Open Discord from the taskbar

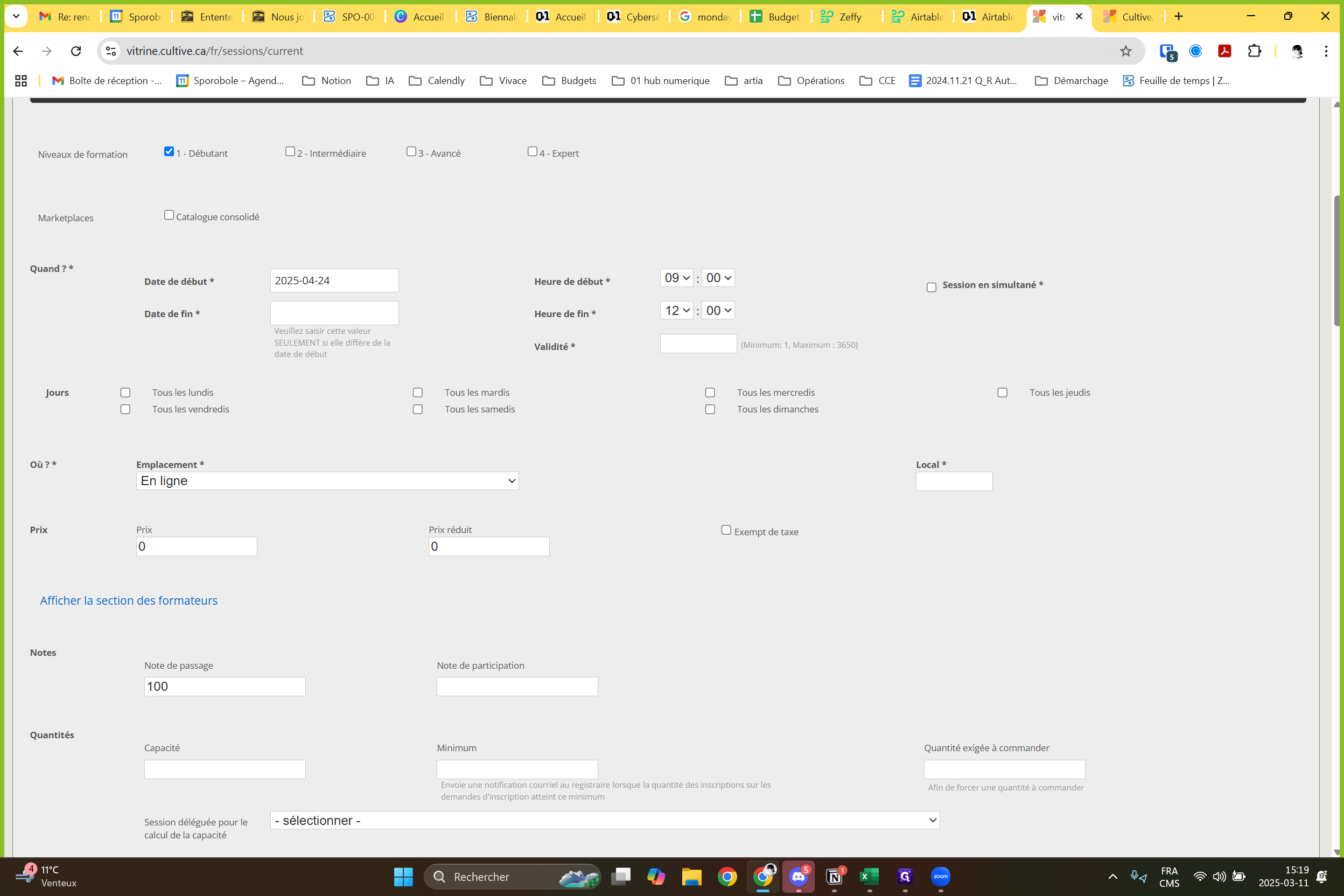799,876
